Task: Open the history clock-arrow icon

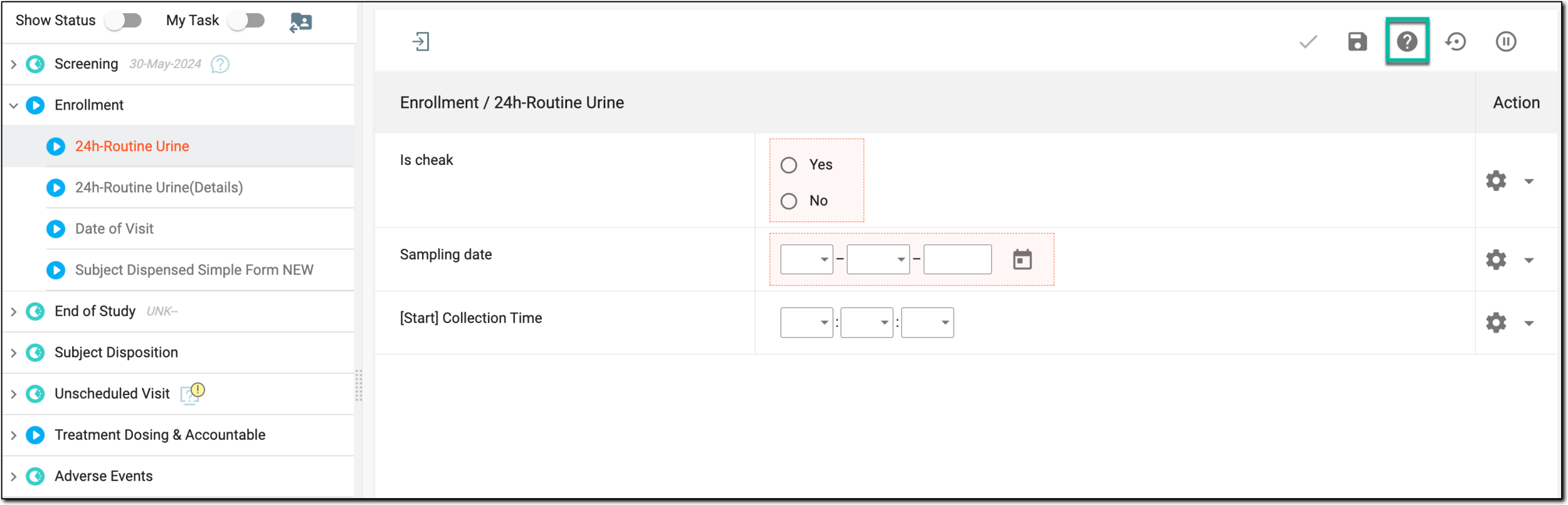Action: (x=1456, y=42)
